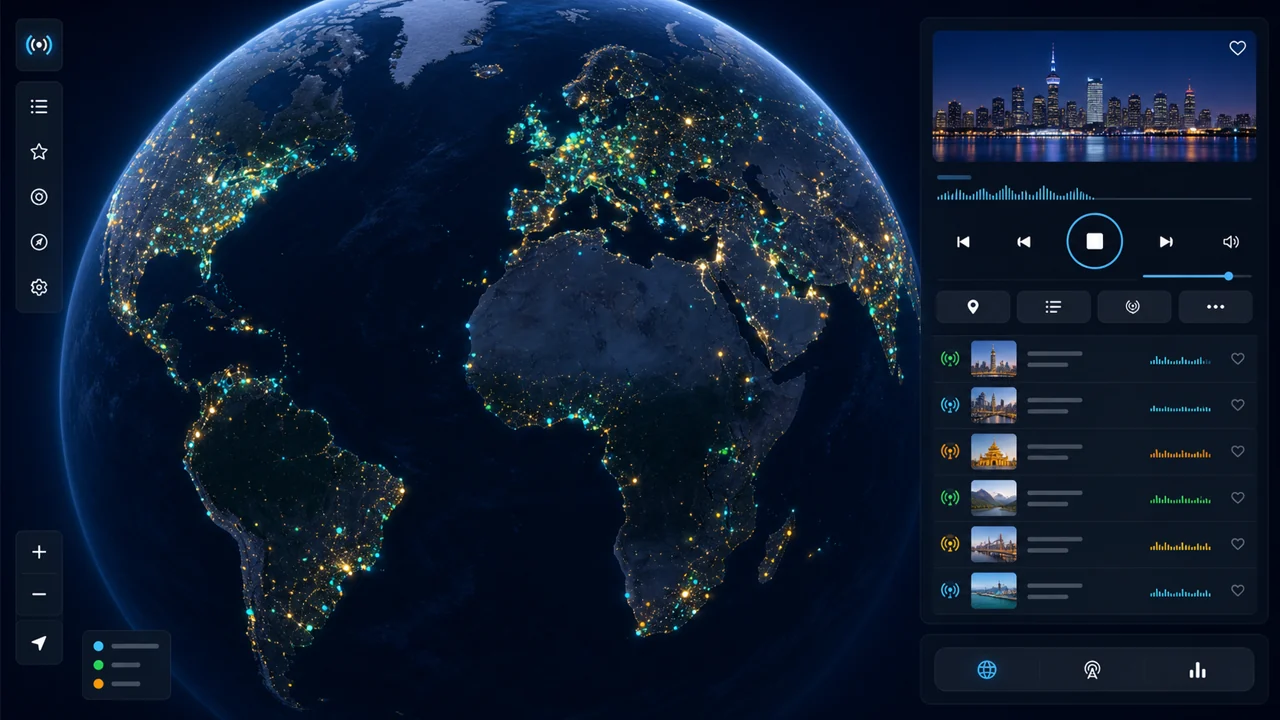Click the green dot in the map legend
The width and height of the screenshot is (1280, 720).
pyautogui.click(x=98, y=665)
